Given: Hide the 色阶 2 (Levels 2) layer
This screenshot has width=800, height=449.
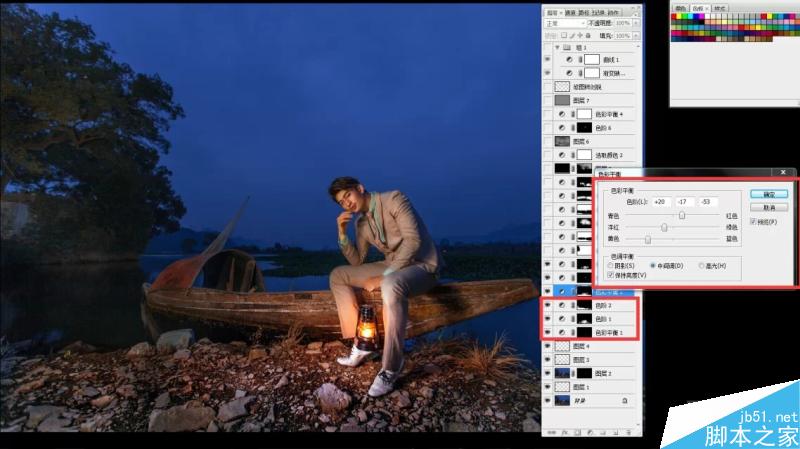Looking at the screenshot, I should (548, 305).
